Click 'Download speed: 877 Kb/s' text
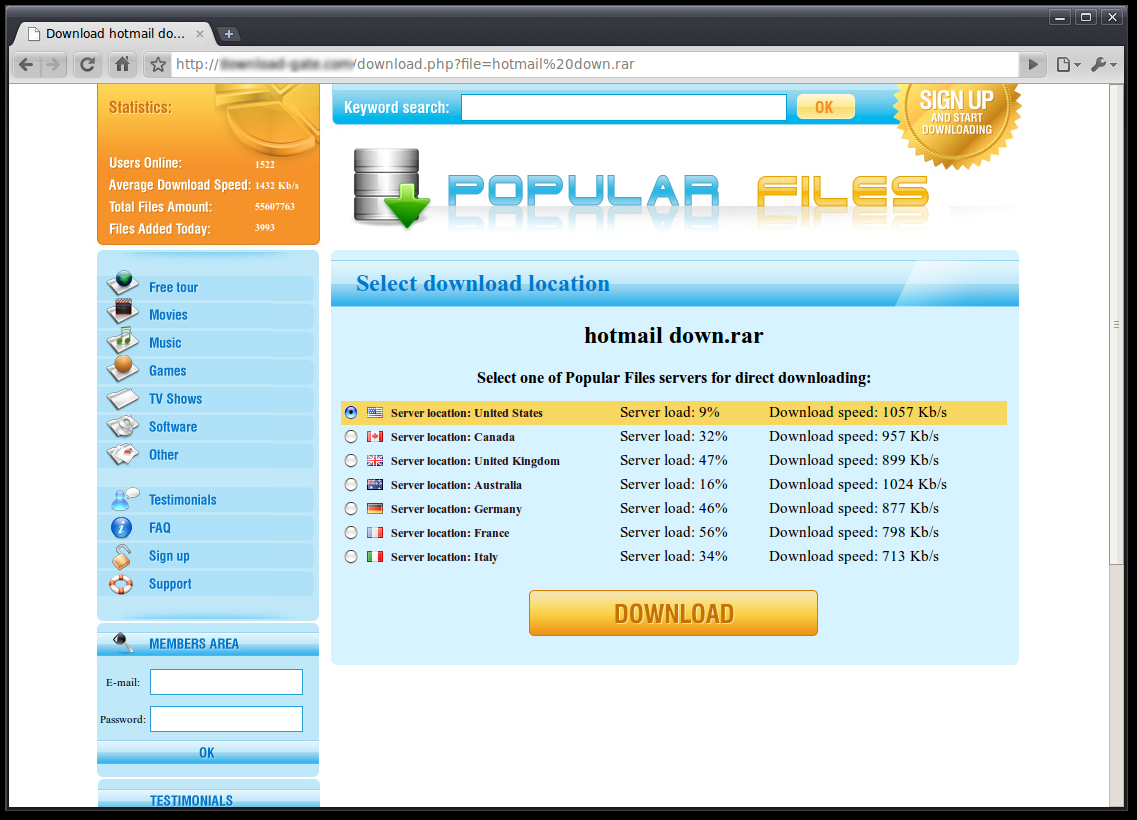 click(854, 508)
